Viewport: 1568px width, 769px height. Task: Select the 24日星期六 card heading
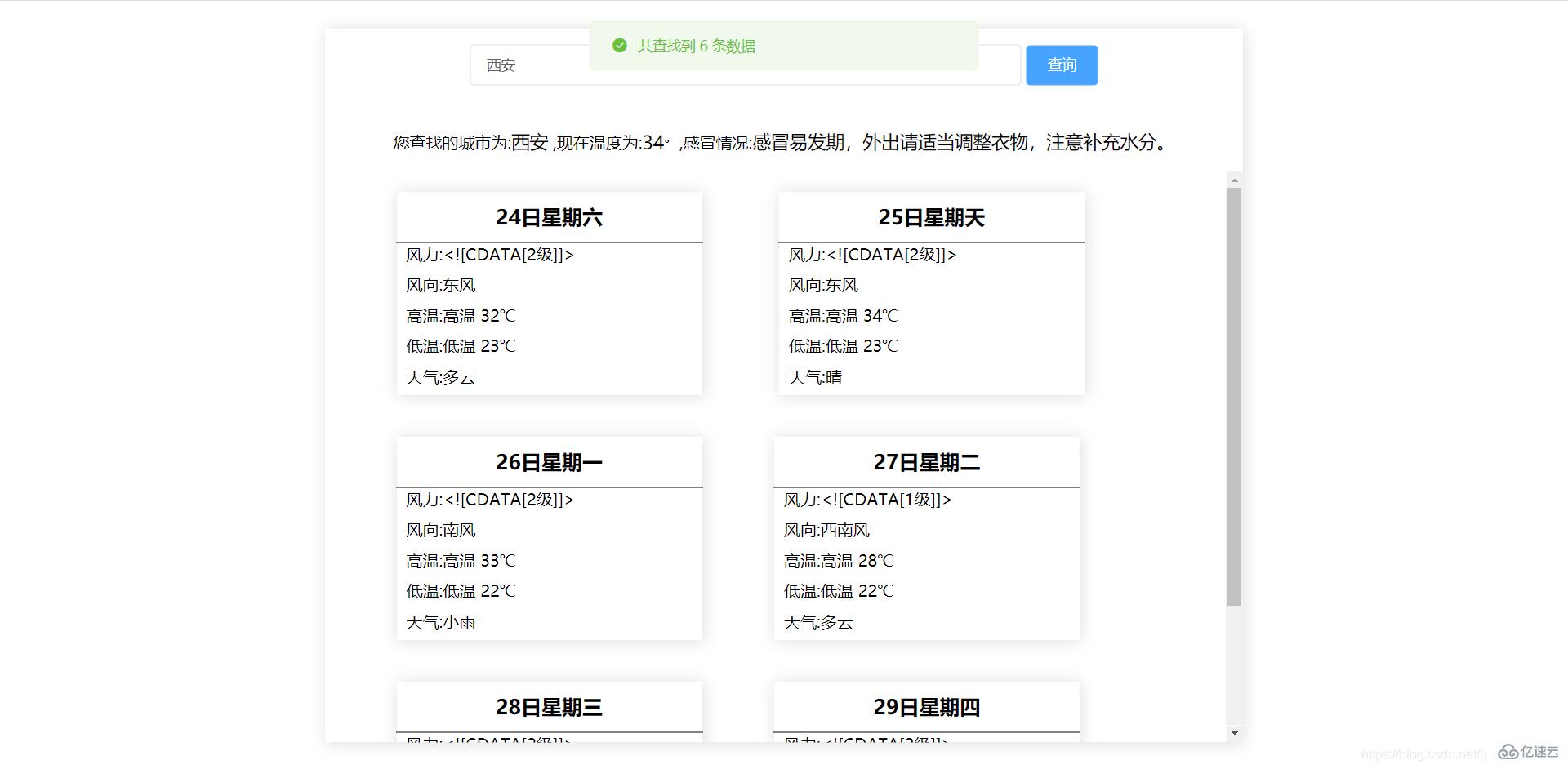tap(550, 218)
